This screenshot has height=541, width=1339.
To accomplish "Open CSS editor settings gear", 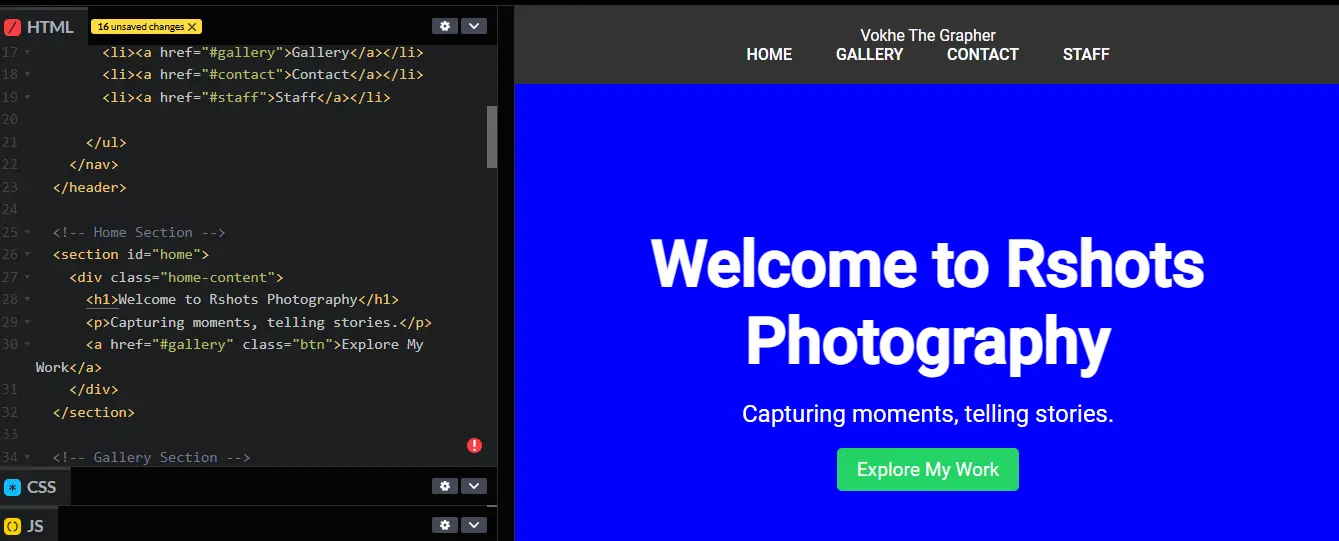I will 445,486.
